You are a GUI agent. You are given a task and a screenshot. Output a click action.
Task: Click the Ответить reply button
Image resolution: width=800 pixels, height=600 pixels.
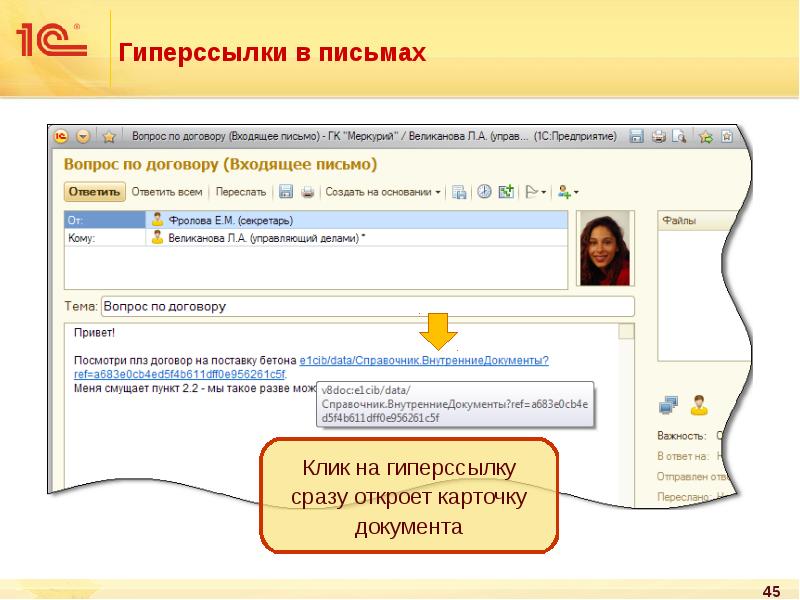pyautogui.click(x=95, y=191)
